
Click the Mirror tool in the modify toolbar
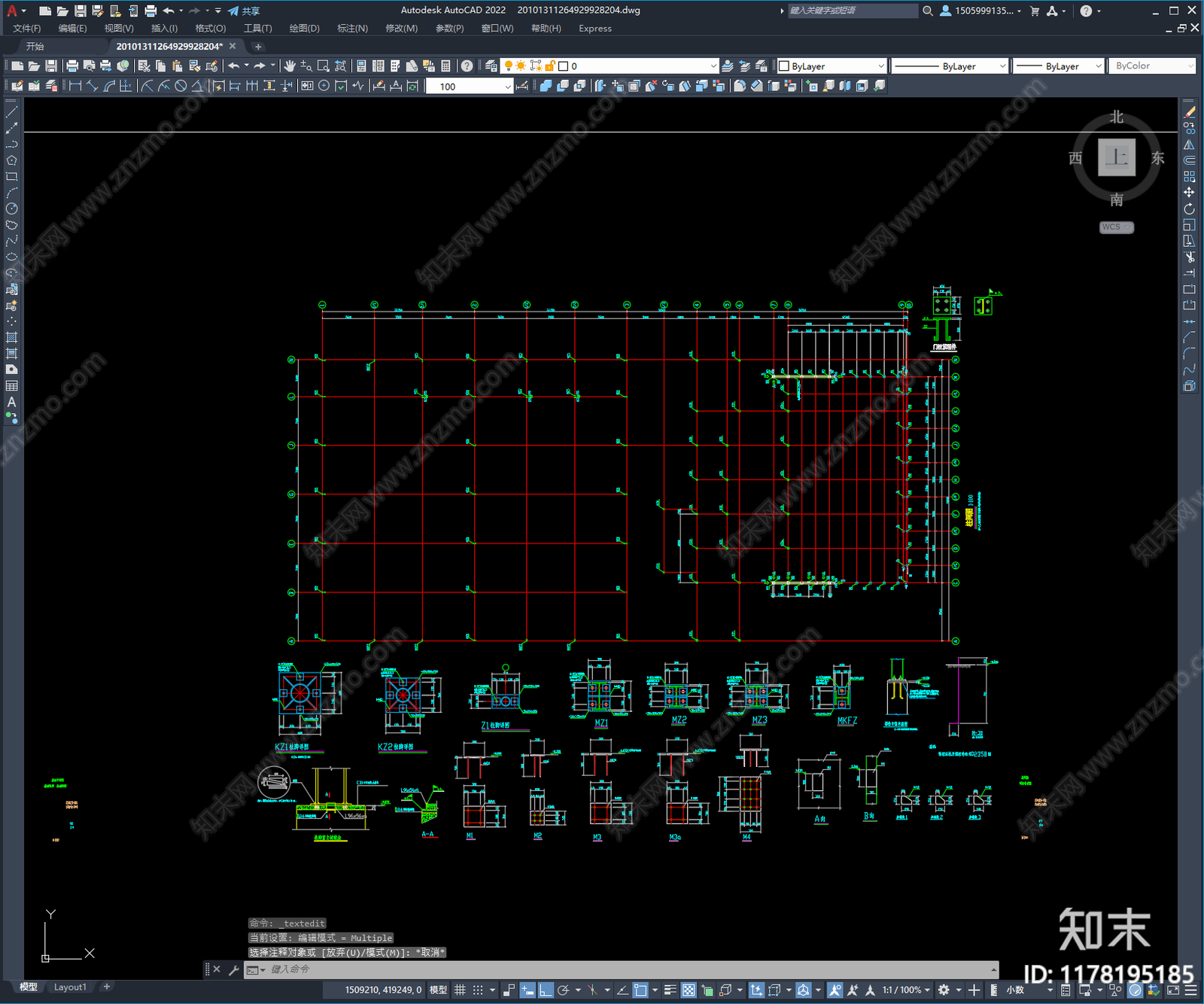pos(1189,145)
